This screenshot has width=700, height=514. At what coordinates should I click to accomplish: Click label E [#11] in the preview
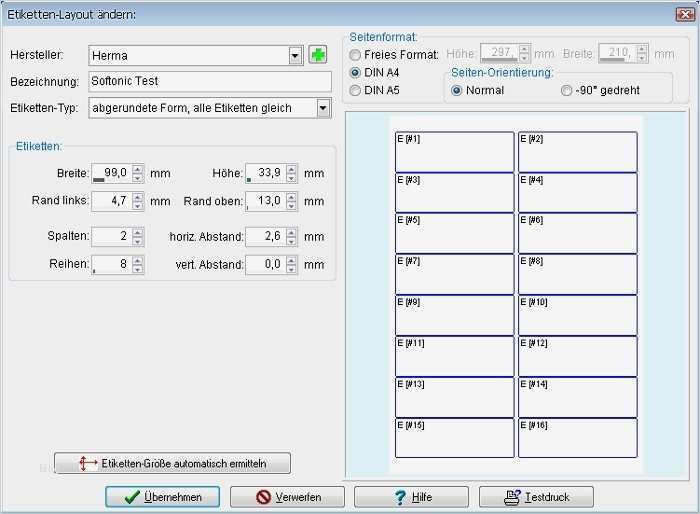point(454,356)
